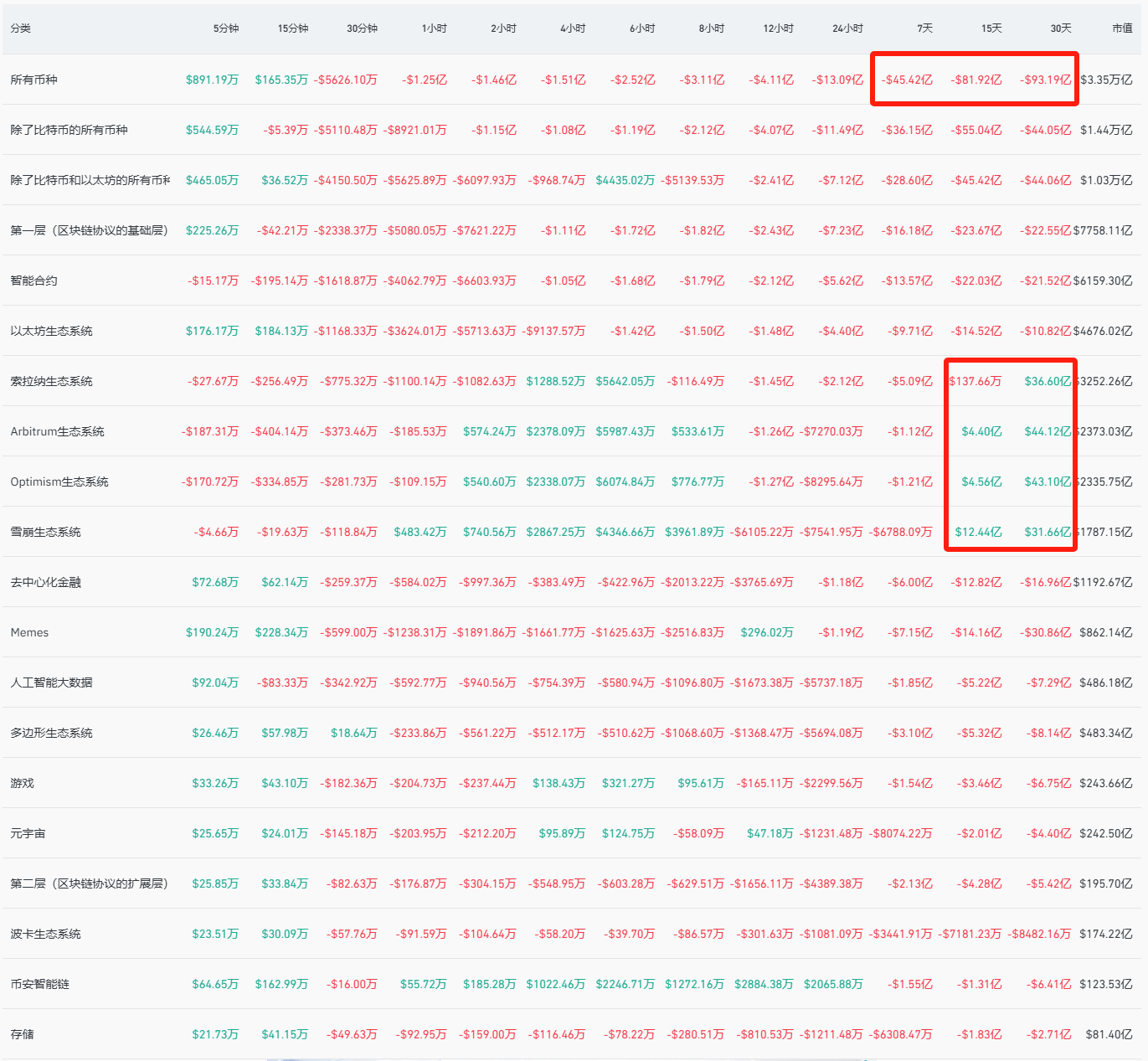Sort by the 15分钟 column header
Screen dimensions: 1148x1061
coord(293,28)
